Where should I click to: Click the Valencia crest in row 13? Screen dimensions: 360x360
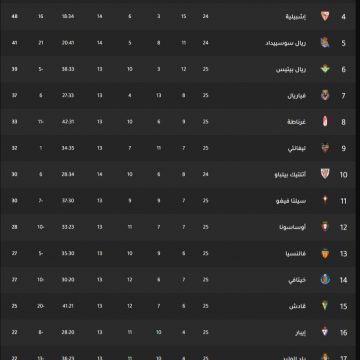pos(325,253)
